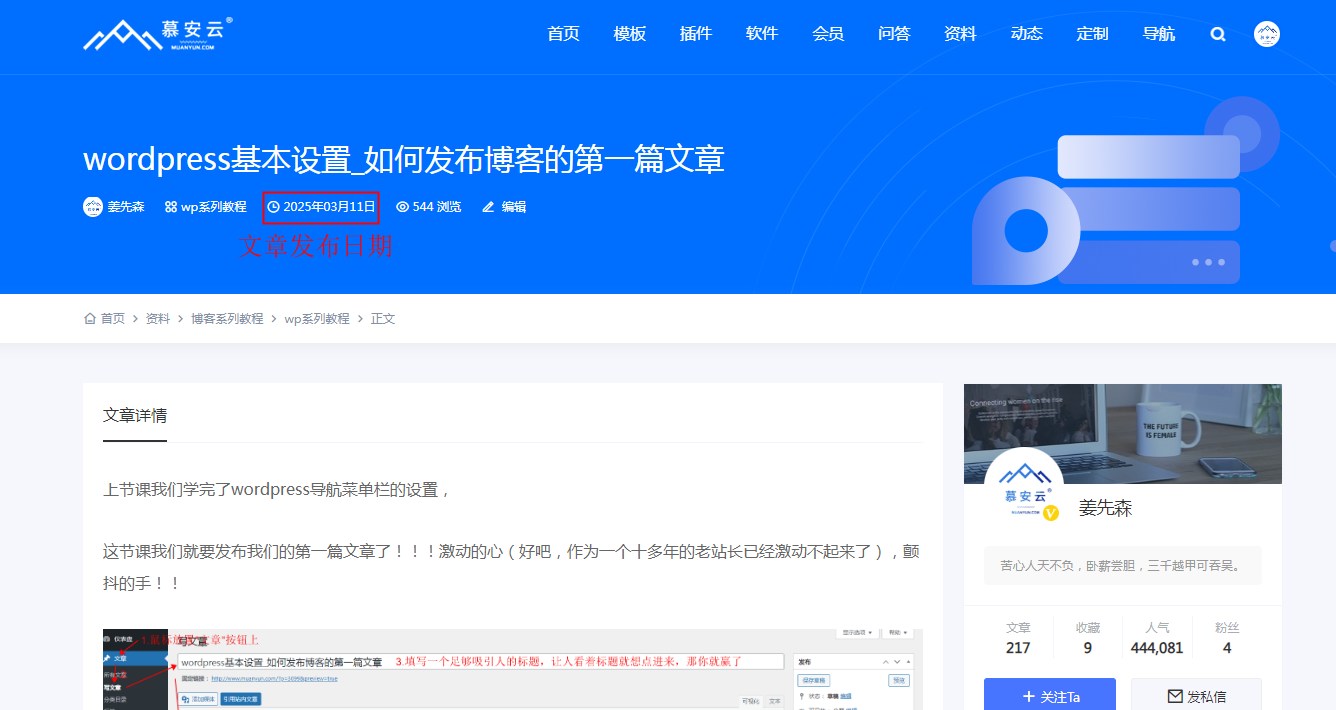Click 正文 in the breadcrumb

tap(383, 318)
